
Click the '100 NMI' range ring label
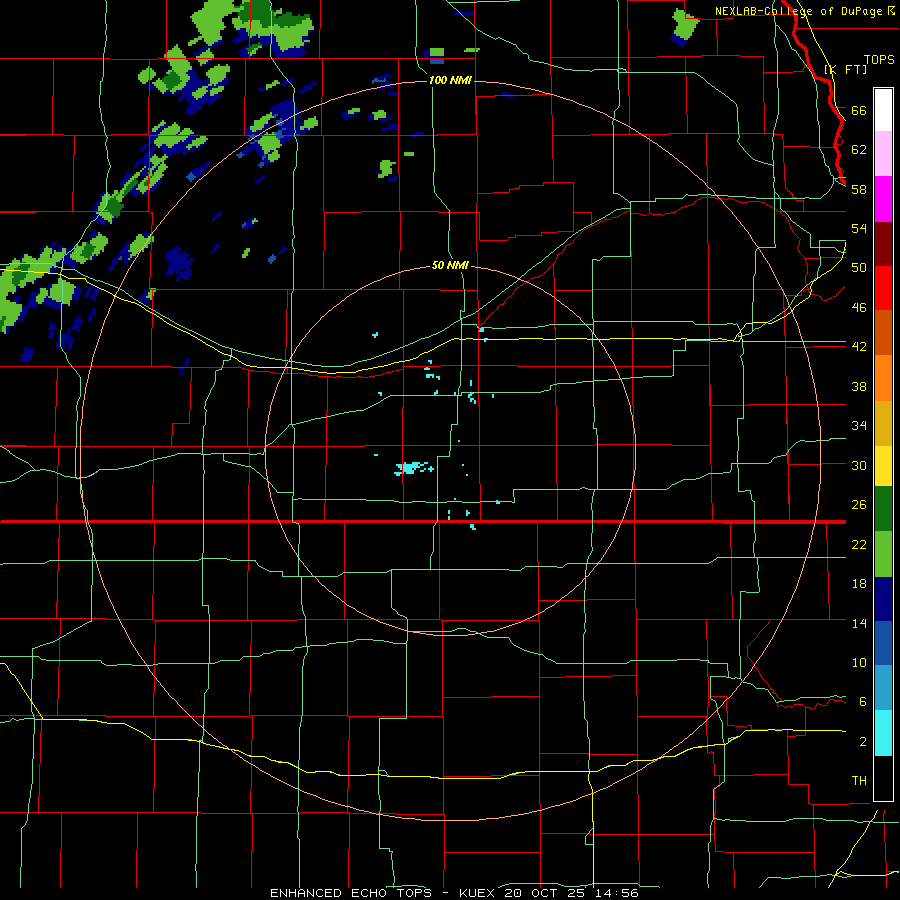point(450,80)
